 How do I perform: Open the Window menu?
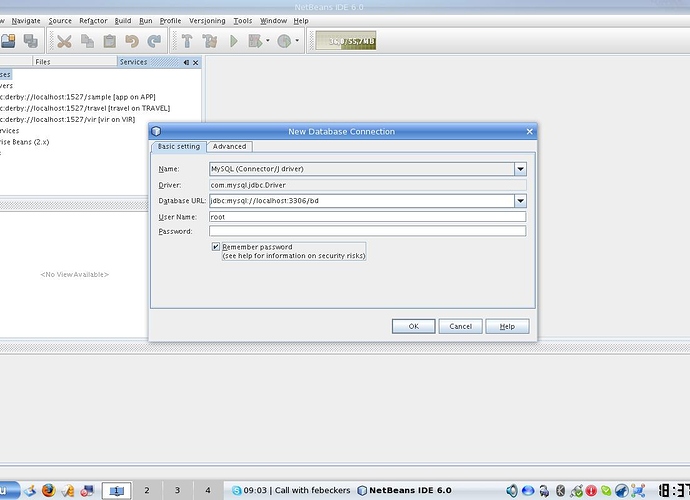pos(273,21)
